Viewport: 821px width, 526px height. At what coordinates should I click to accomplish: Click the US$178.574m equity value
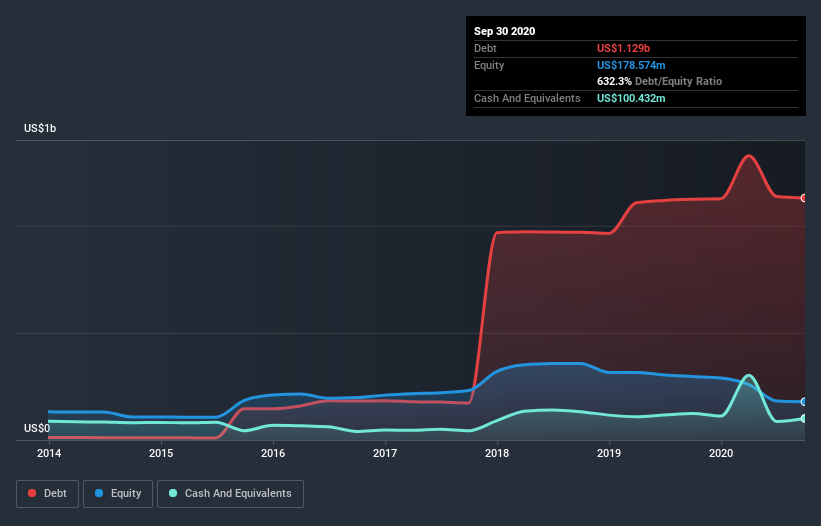coord(631,65)
